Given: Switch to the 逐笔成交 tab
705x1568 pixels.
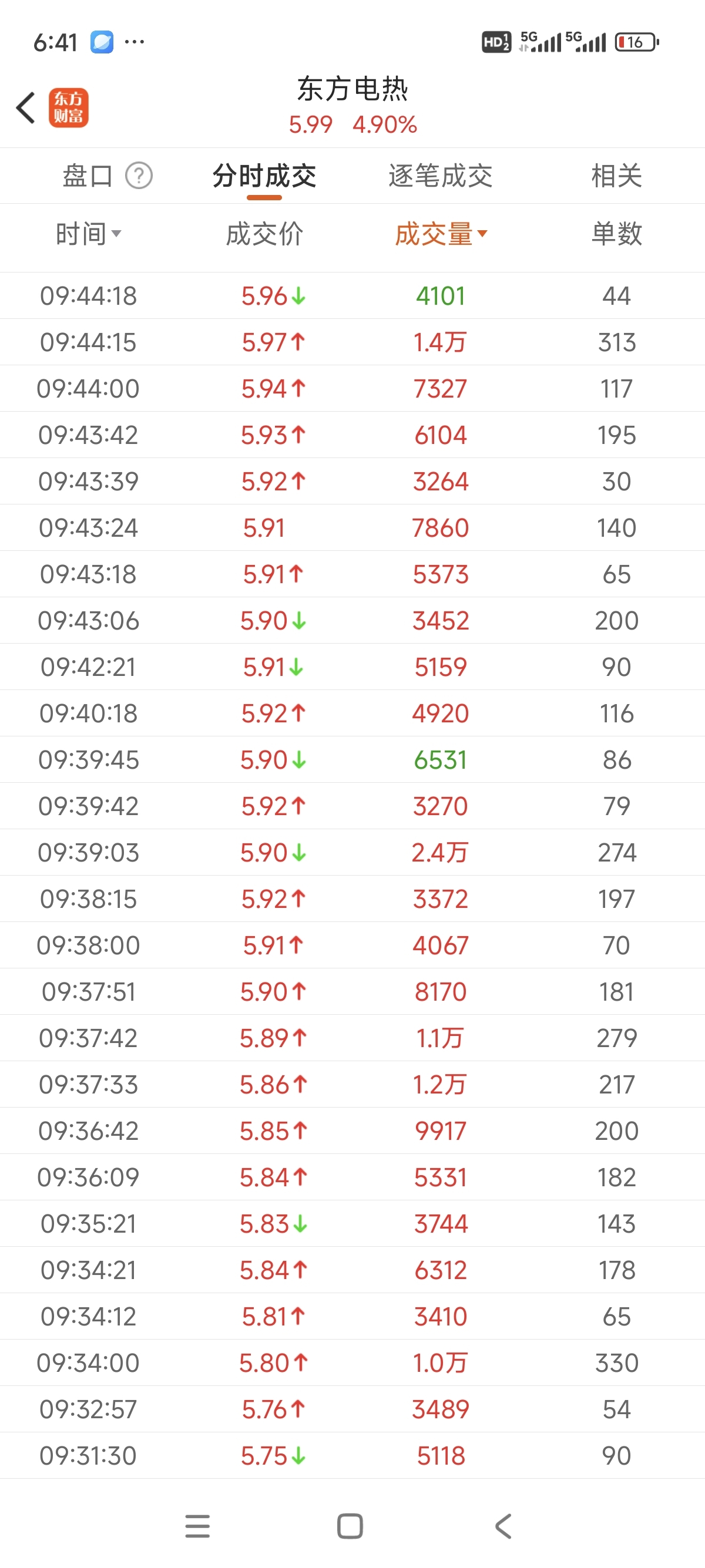Looking at the screenshot, I should point(440,176).
